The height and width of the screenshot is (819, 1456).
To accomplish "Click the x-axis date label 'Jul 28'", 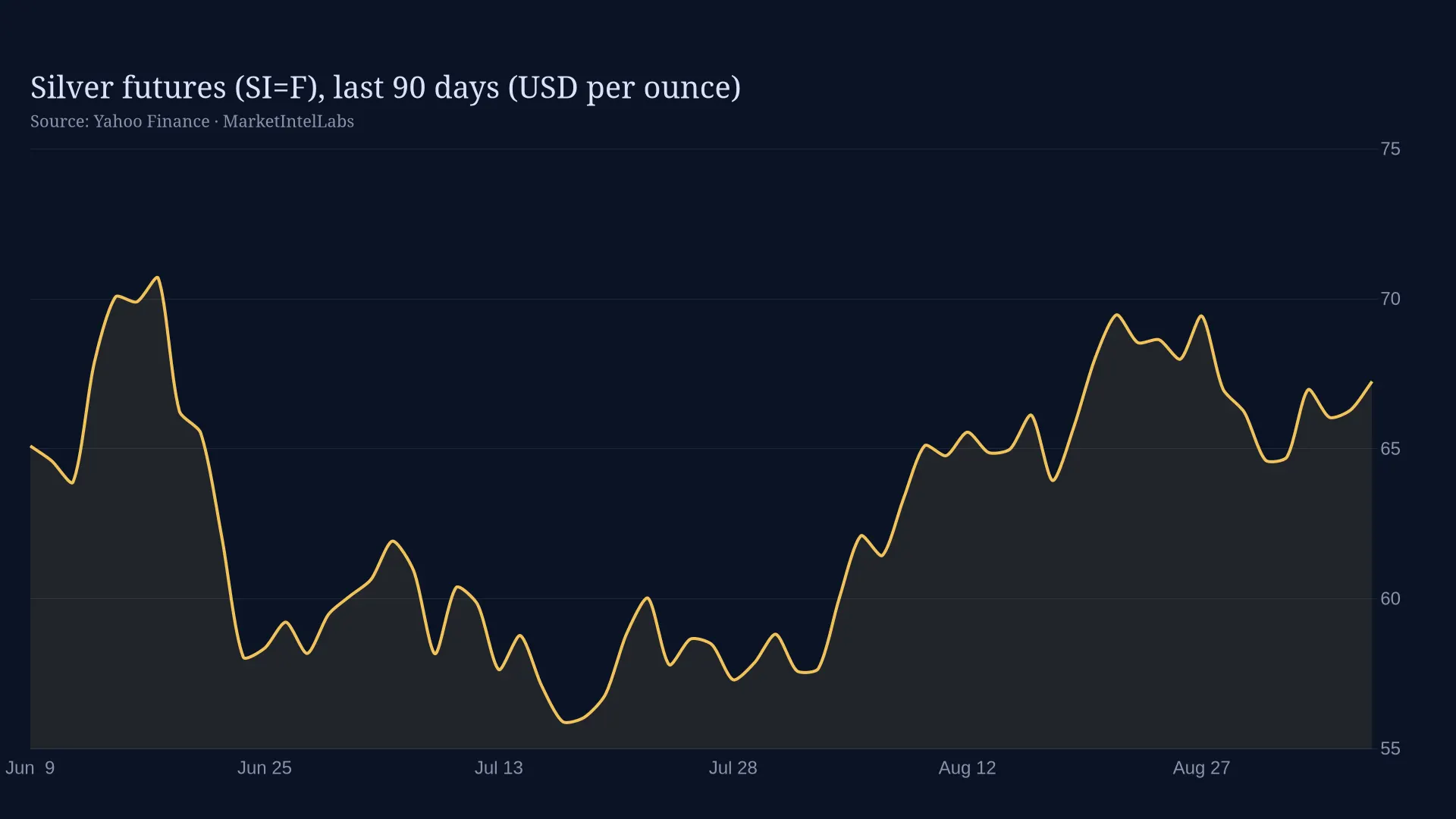I will [x=733, y=767].
